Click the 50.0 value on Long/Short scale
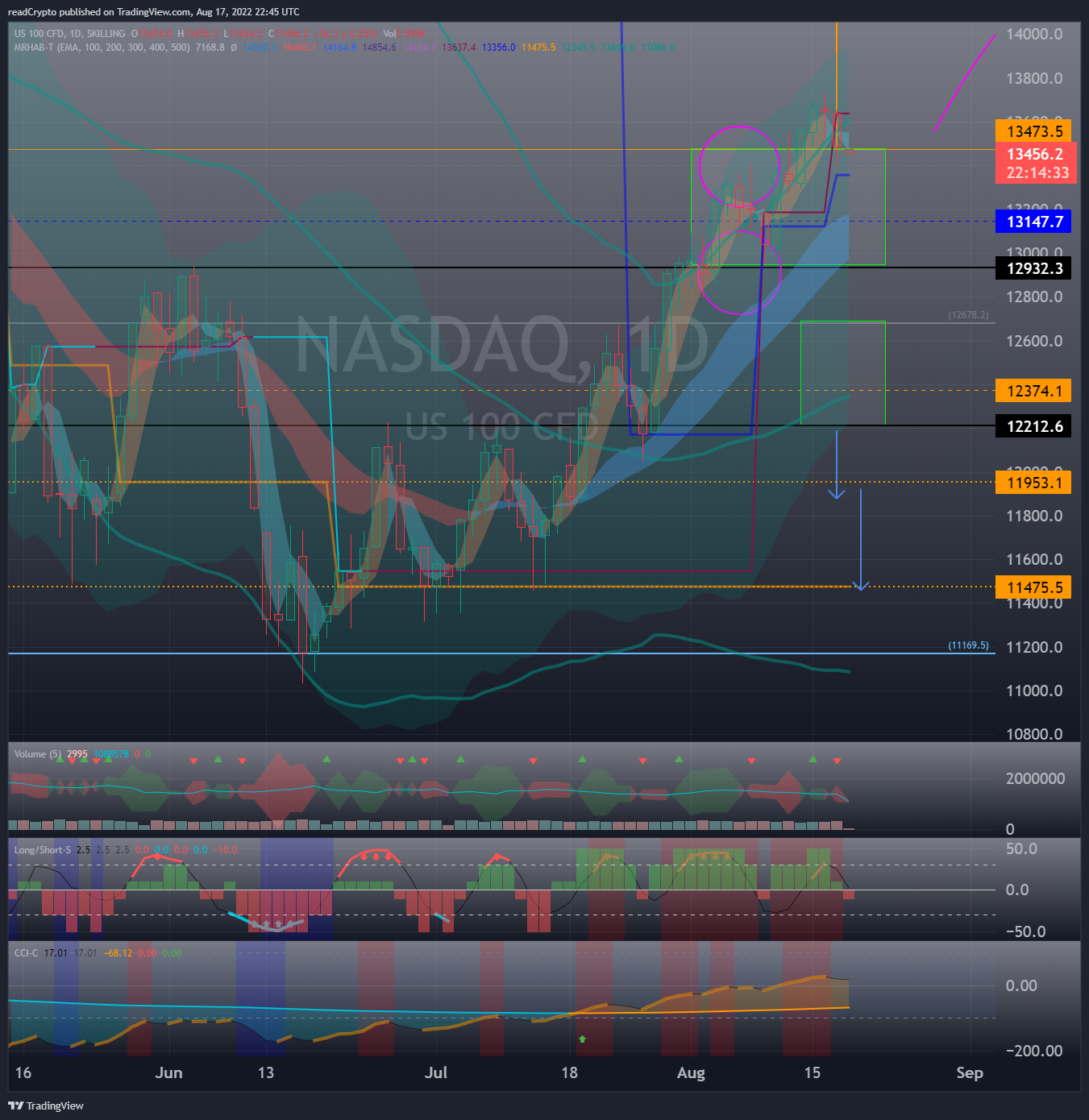The image size is (1089, 1120). point(1021,848)
